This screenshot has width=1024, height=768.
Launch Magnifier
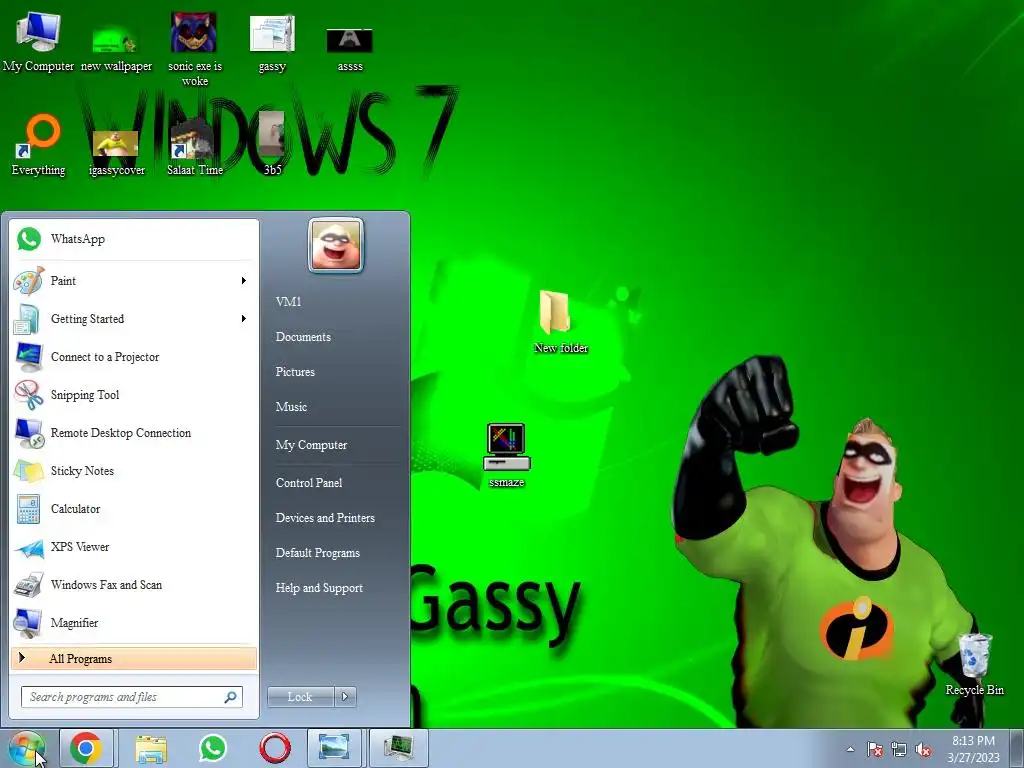(x=133, y=623)
